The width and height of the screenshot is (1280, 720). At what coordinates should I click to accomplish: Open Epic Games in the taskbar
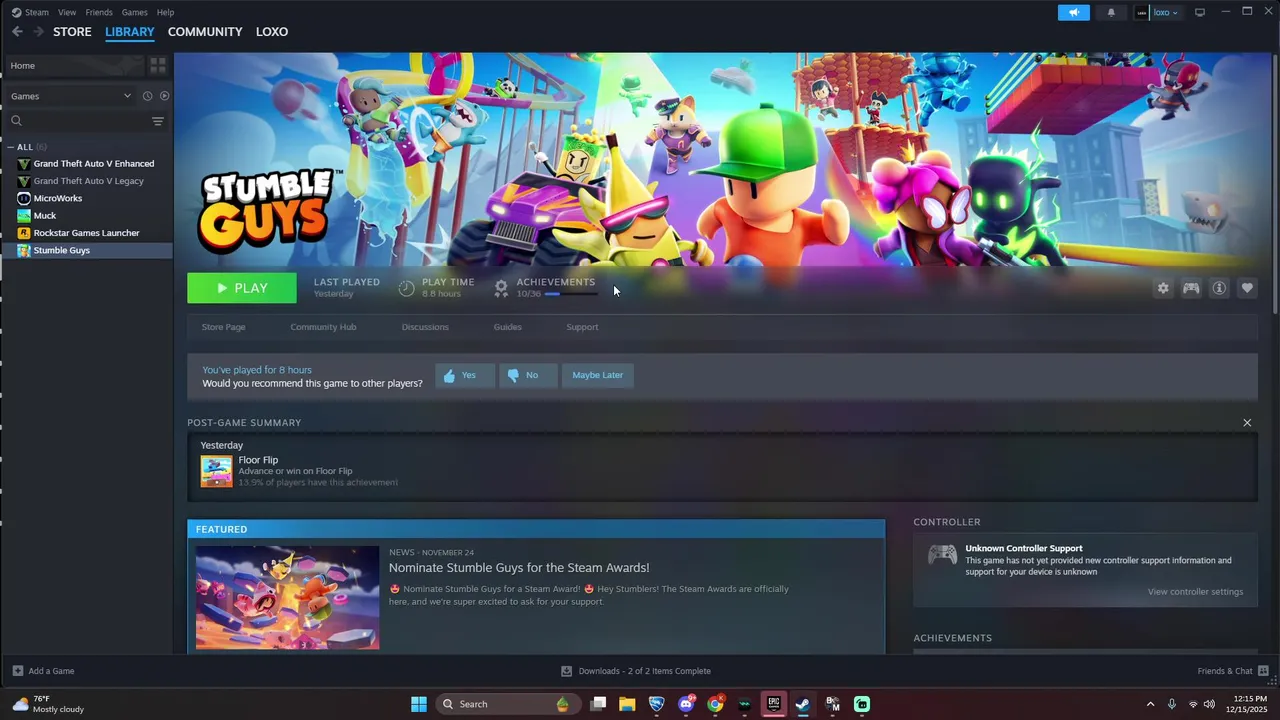tap(773, 704)
